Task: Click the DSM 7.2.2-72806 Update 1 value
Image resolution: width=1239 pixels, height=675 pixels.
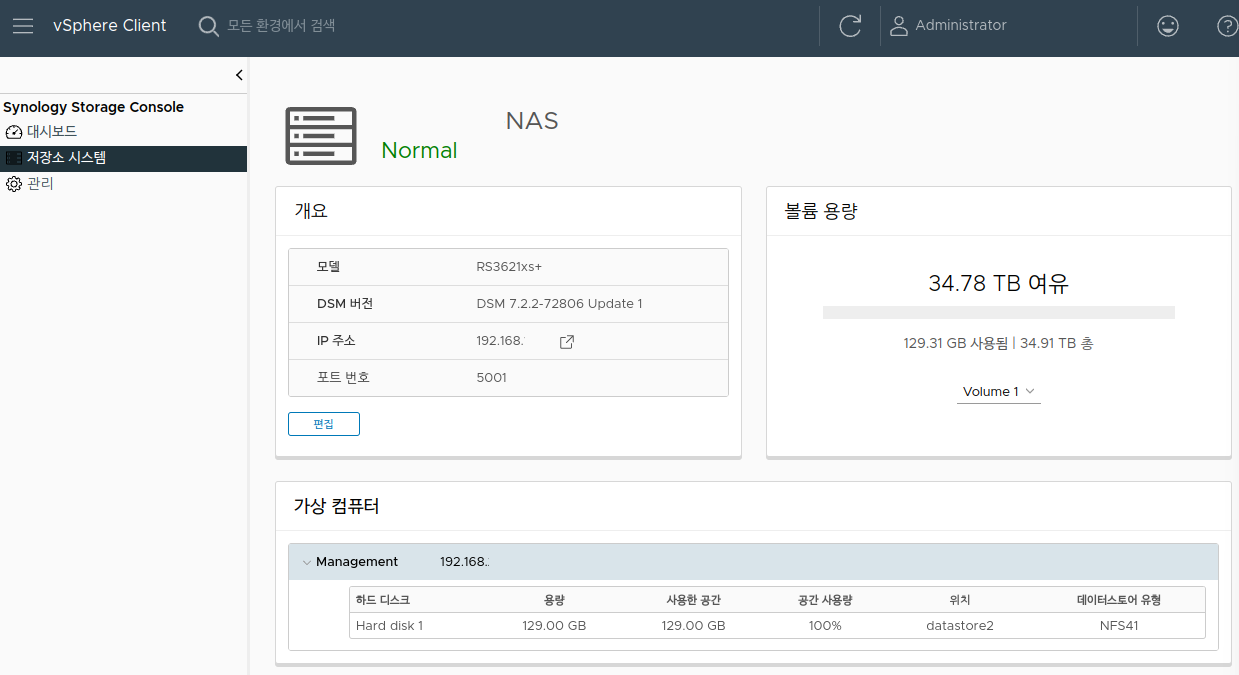Action: 559,304
